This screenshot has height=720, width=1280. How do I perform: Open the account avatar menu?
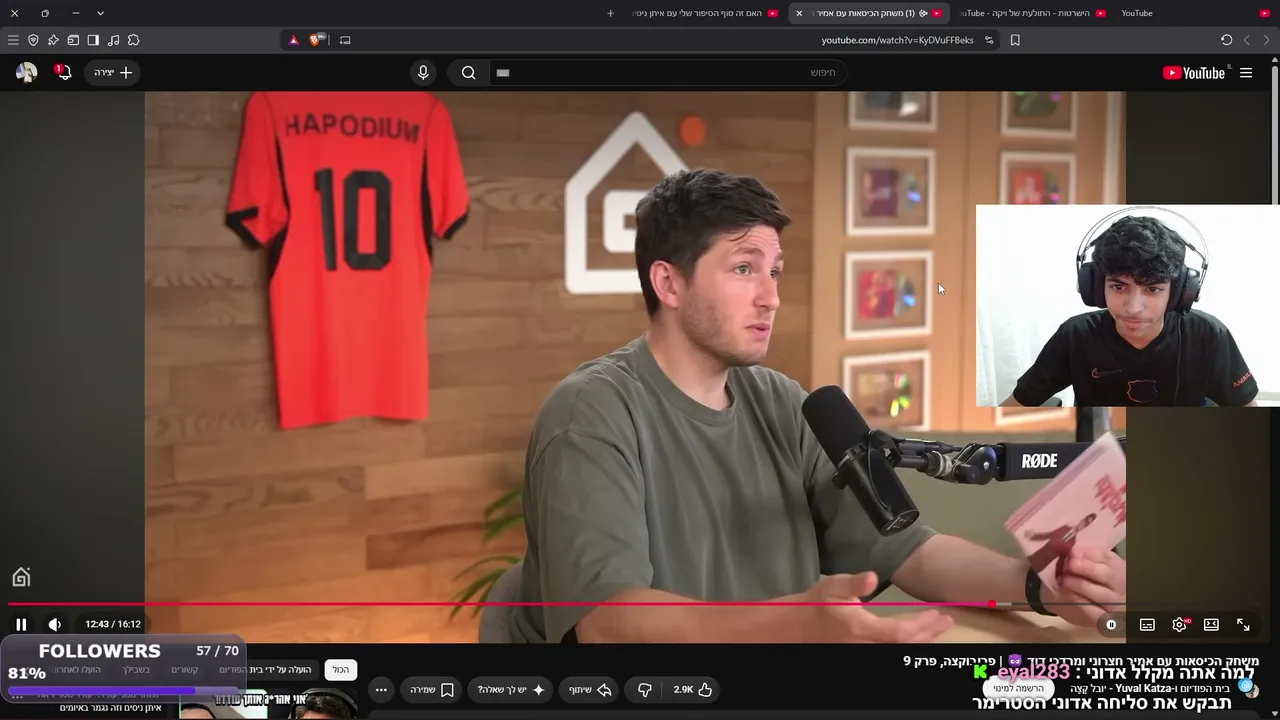click(x=27, y=72)
